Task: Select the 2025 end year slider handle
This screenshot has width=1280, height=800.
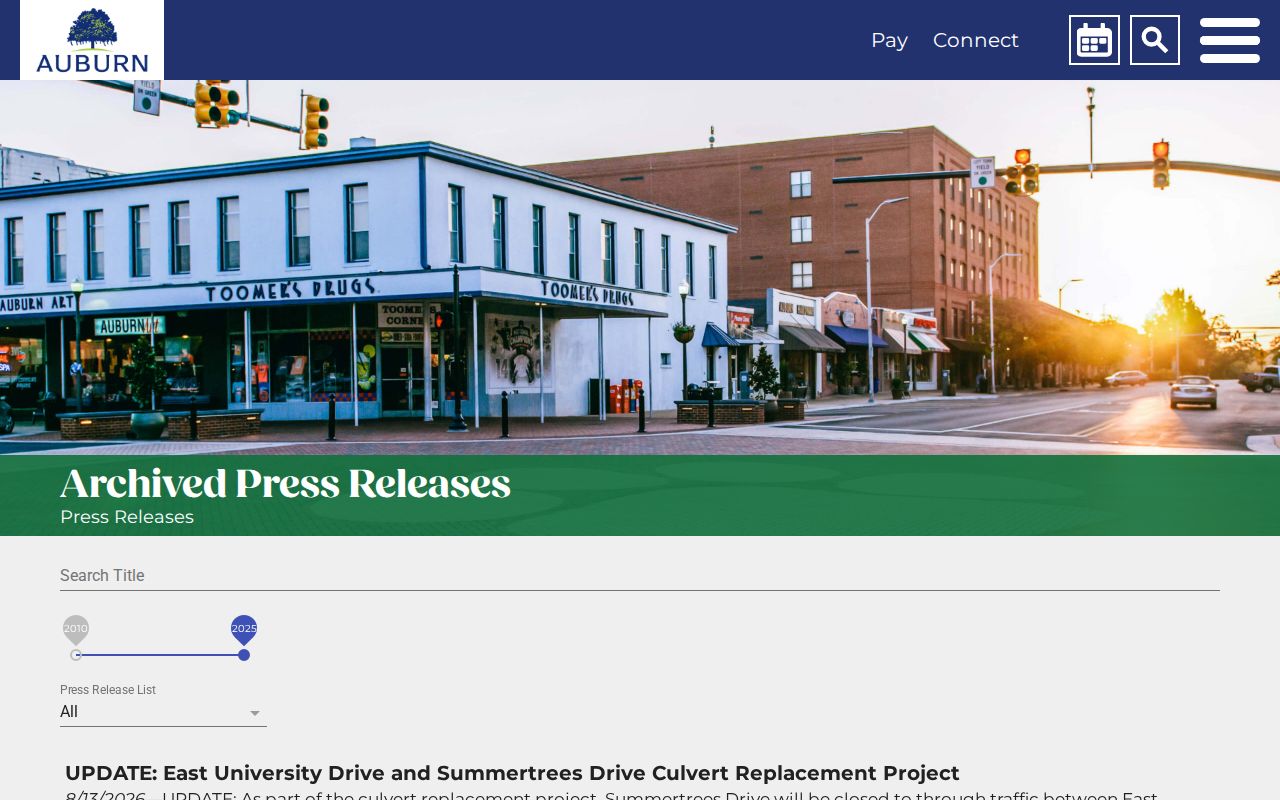Action: pos(244,655)
